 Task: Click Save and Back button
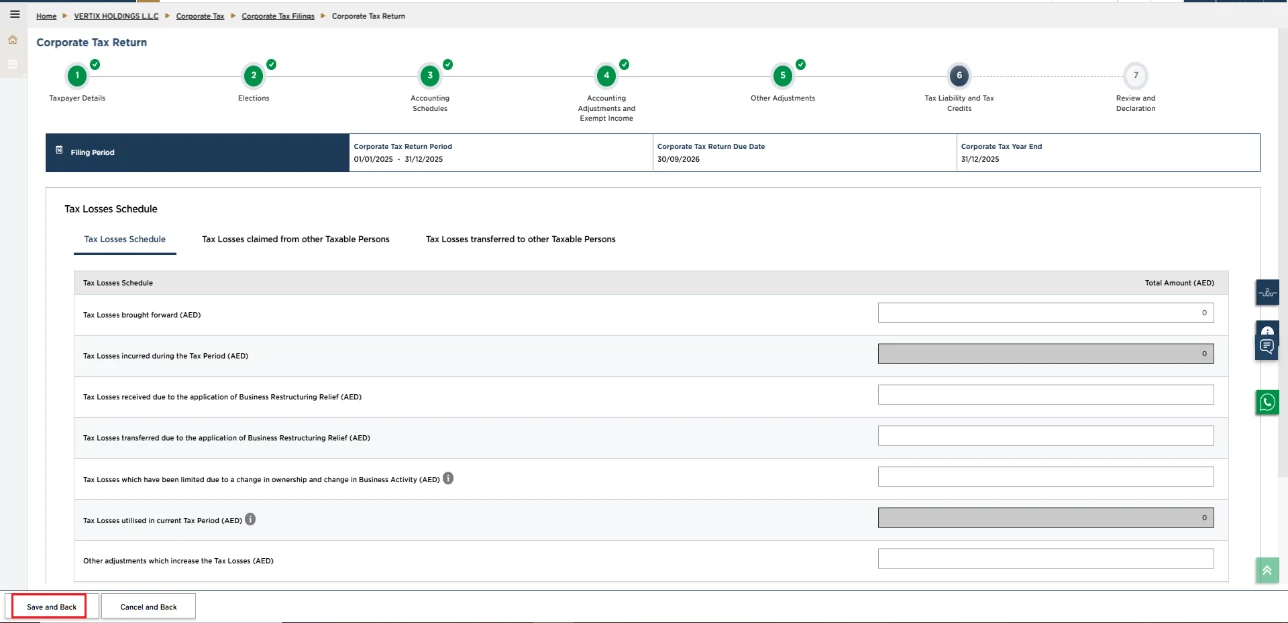[x=52, y=606]
